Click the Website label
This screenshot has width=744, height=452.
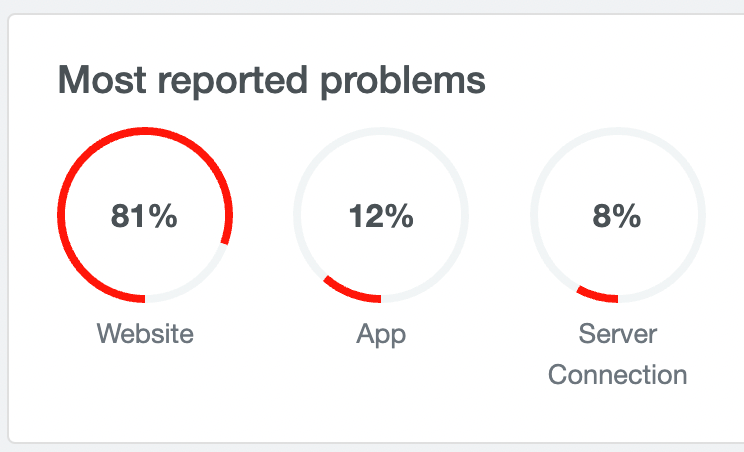click(x=145, y=333)
